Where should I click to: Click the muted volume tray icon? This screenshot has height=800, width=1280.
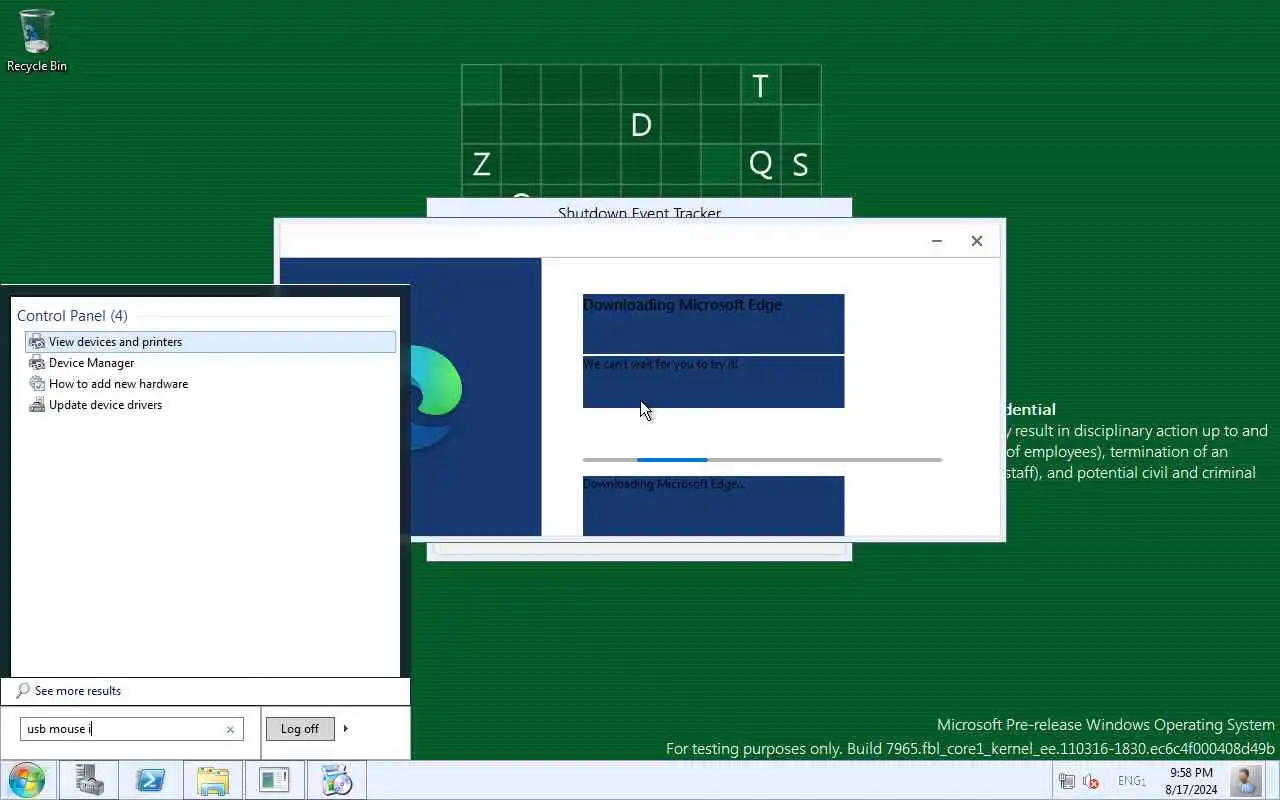tap(1091, 781)
